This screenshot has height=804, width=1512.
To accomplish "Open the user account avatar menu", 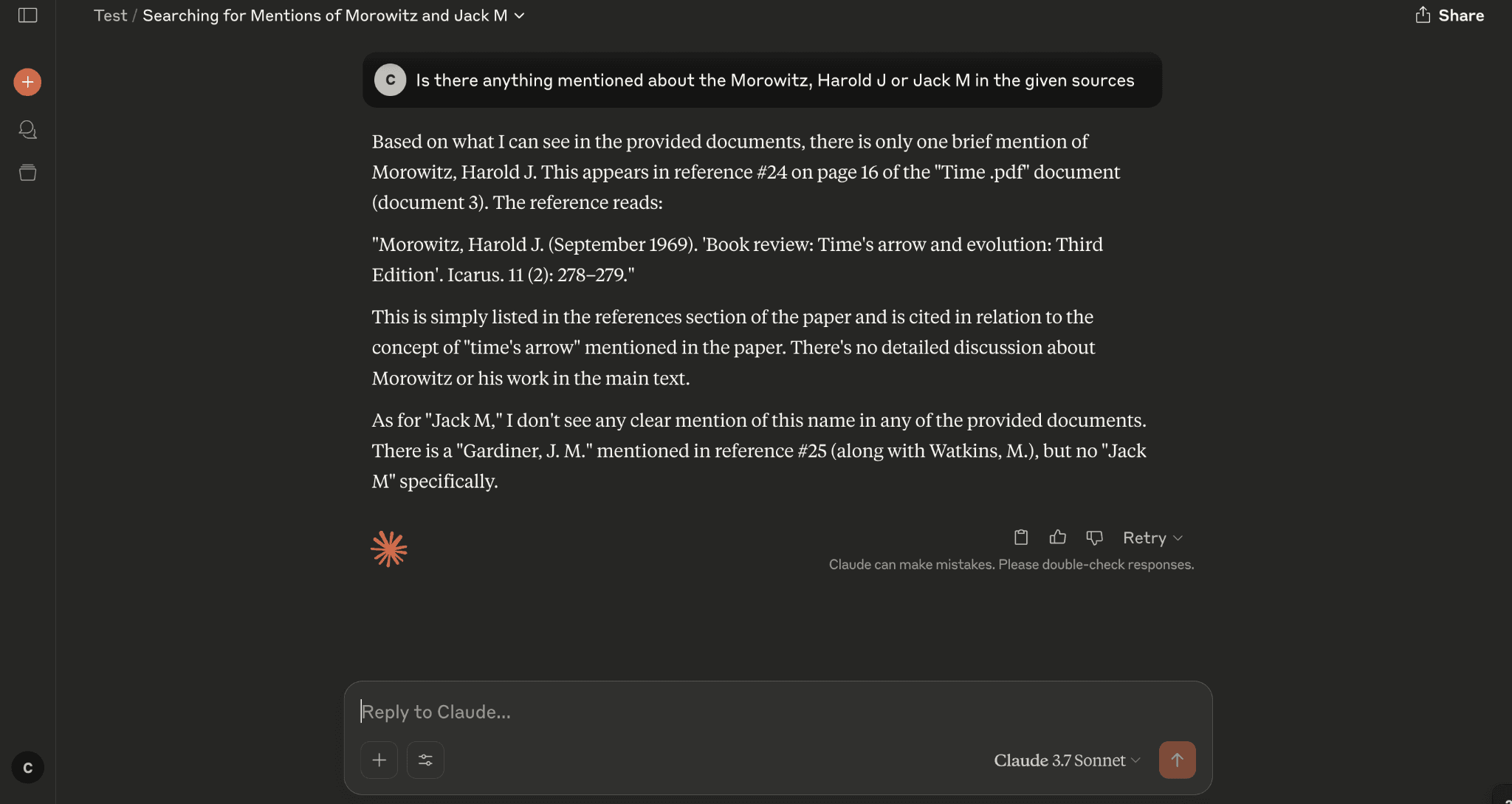I will (27, 768).
